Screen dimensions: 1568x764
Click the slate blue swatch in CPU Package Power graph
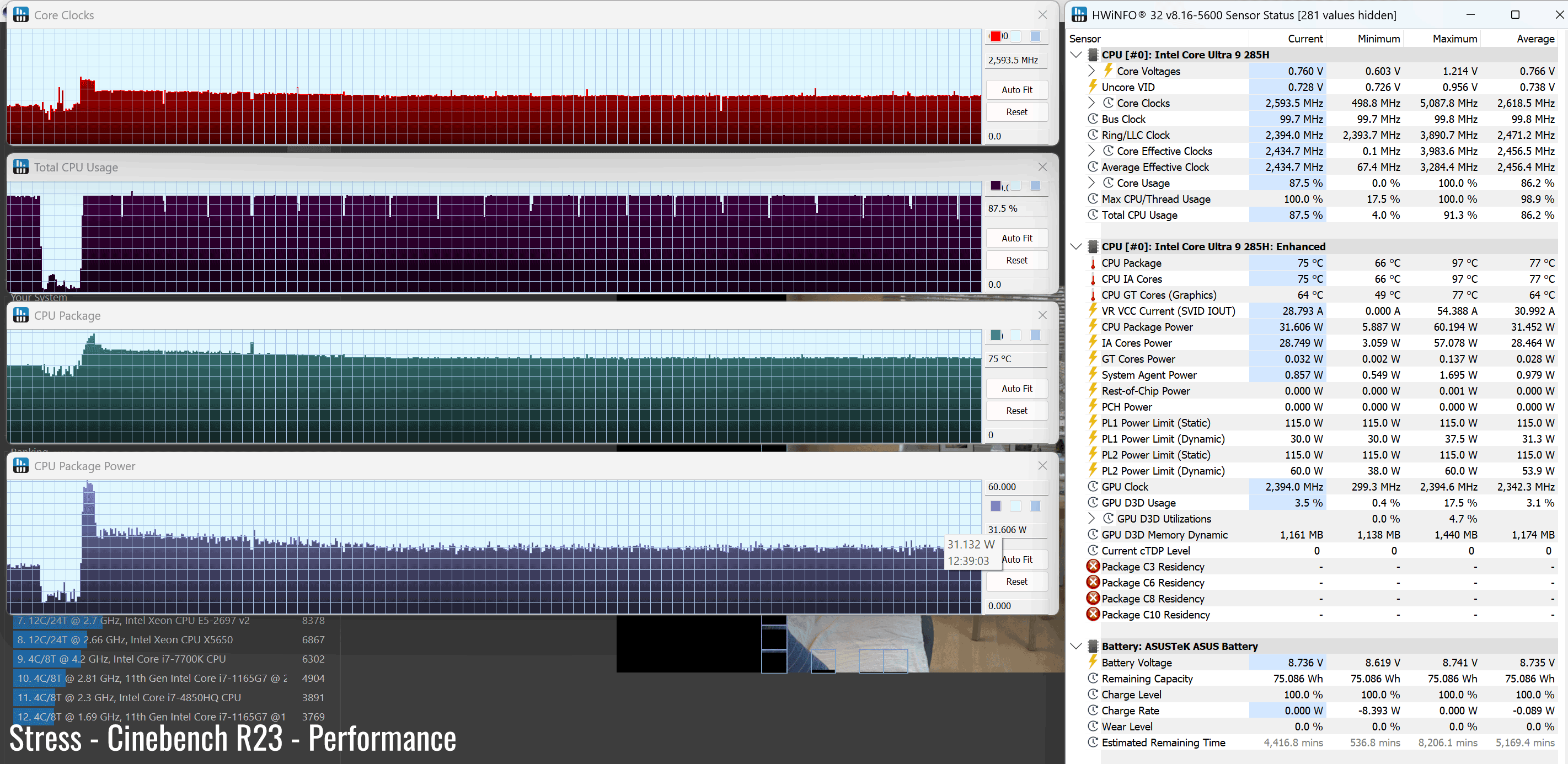(x=995, y=505)
